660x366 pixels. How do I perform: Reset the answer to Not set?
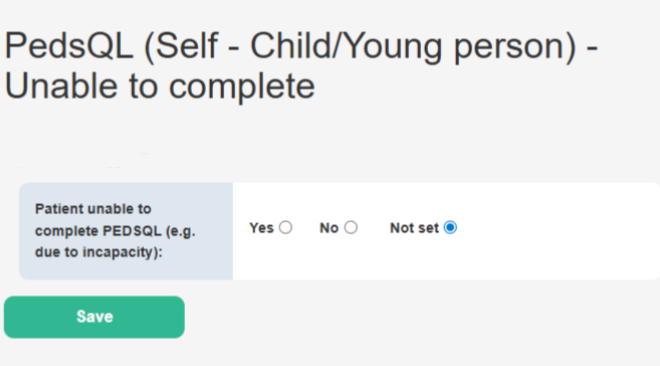[450, 228]
